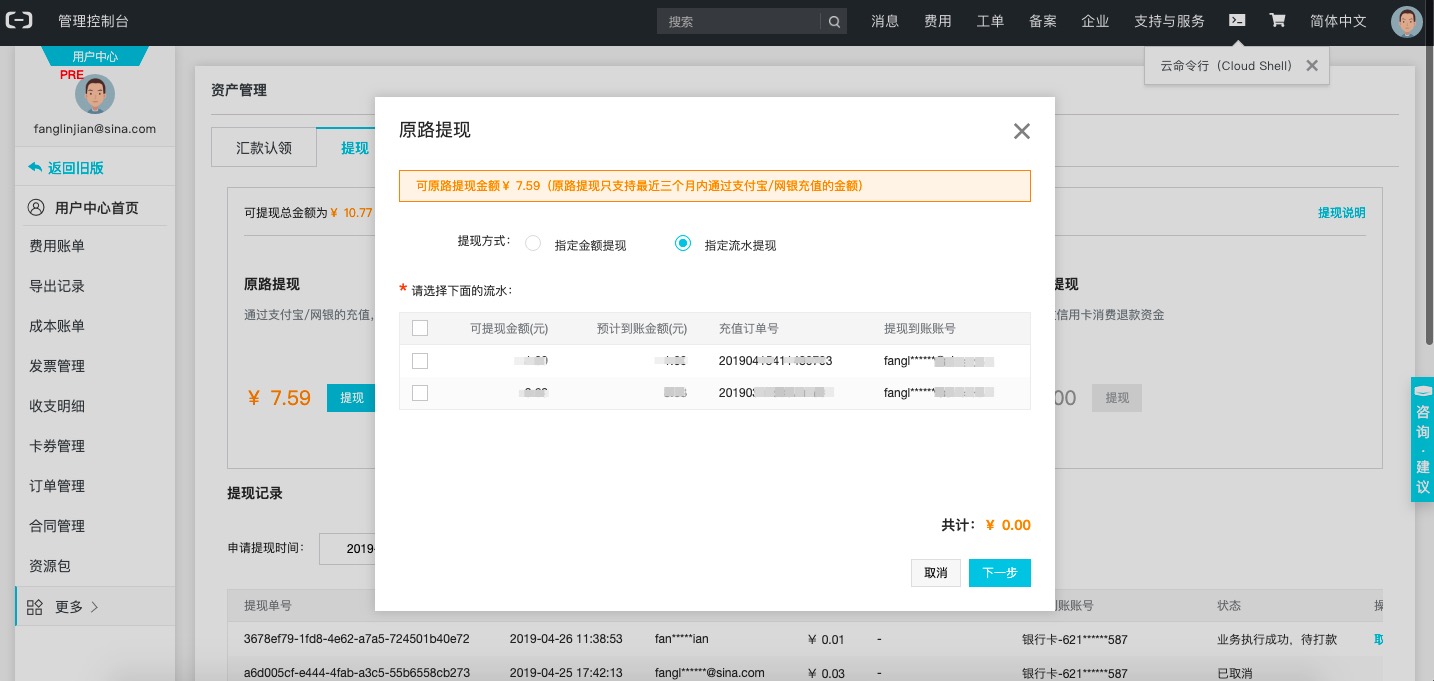Click the disabled gray 提现 button
The width and height of the screenshot is (1434, 681).
click(1117, 398)
